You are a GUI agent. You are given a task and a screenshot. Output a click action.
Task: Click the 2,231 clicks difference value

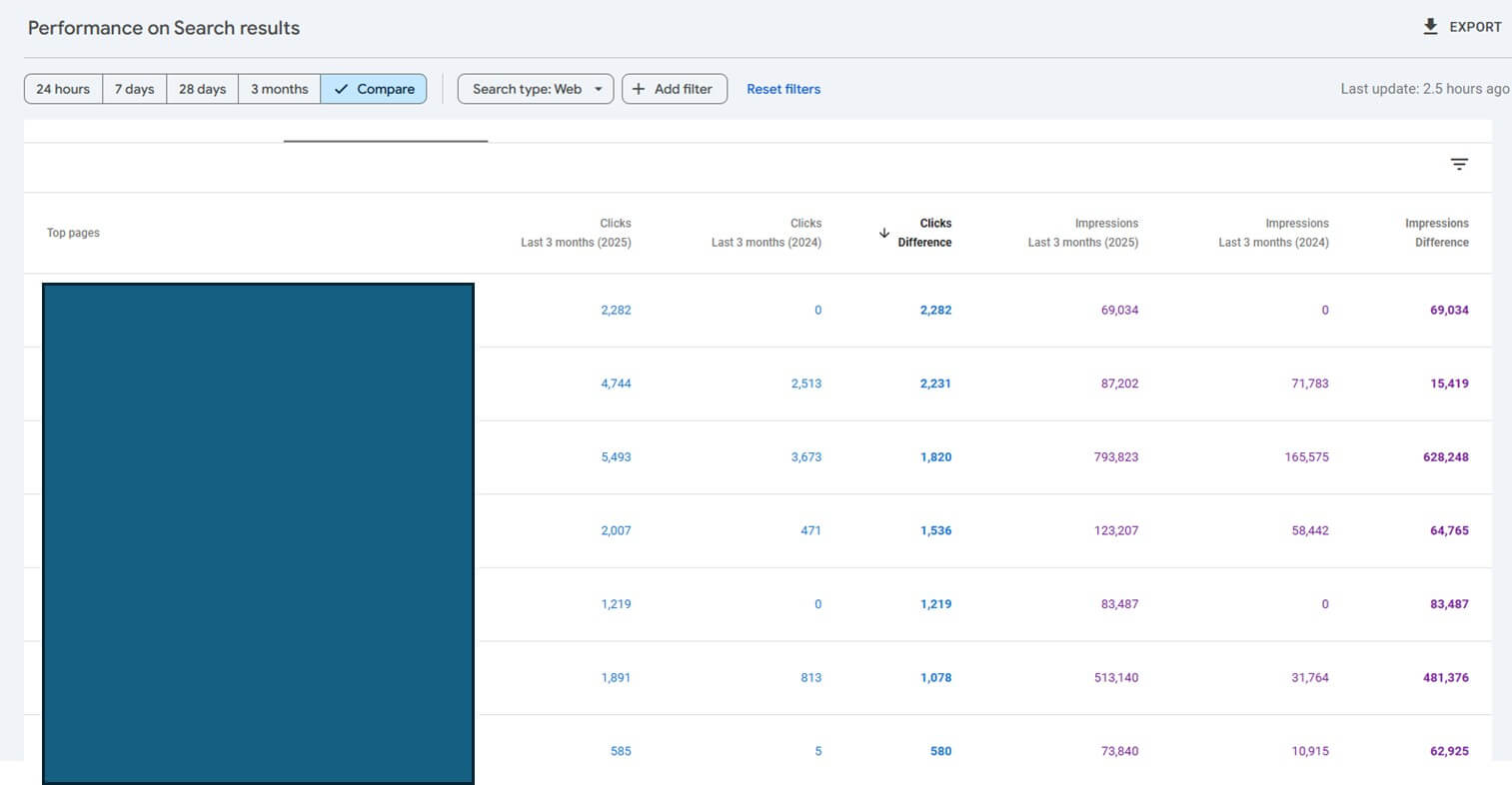click(x=935, y=384)
